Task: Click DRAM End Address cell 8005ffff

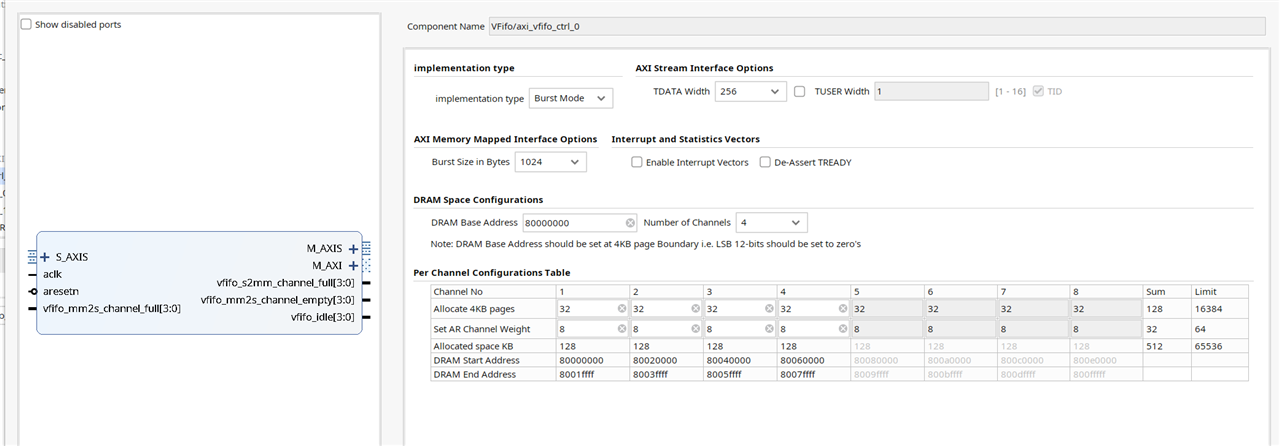Action: (x=740, y=374)
